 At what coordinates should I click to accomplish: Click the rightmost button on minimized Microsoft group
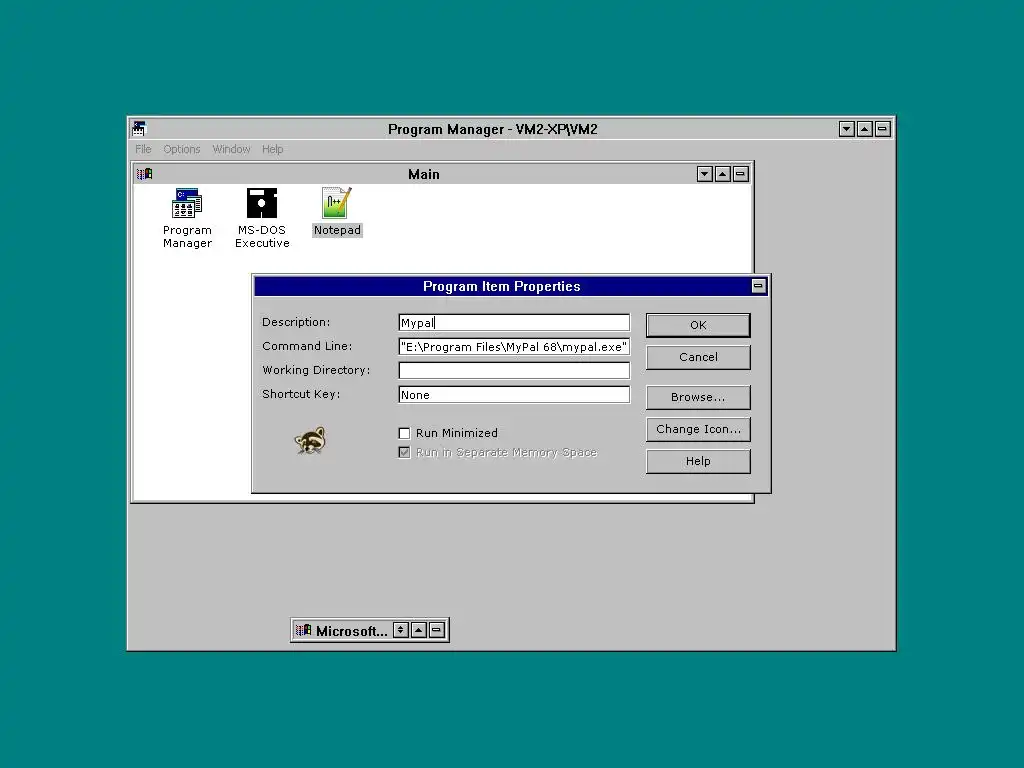pos(437,630)
